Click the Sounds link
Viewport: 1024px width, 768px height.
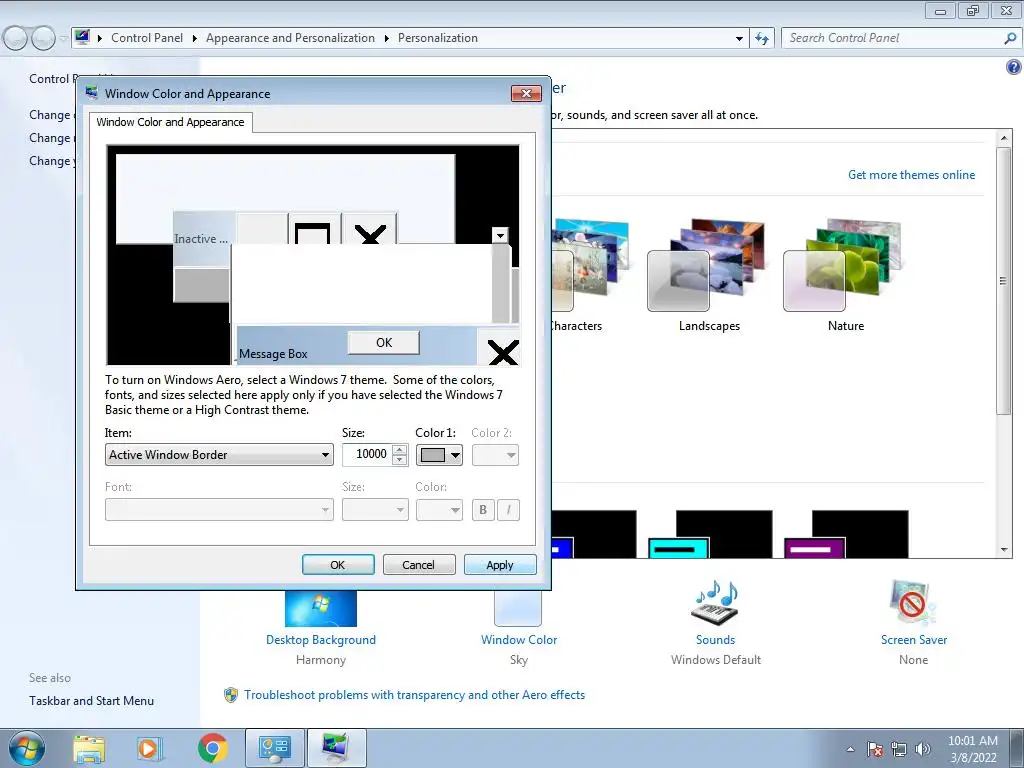coord(715,640)
